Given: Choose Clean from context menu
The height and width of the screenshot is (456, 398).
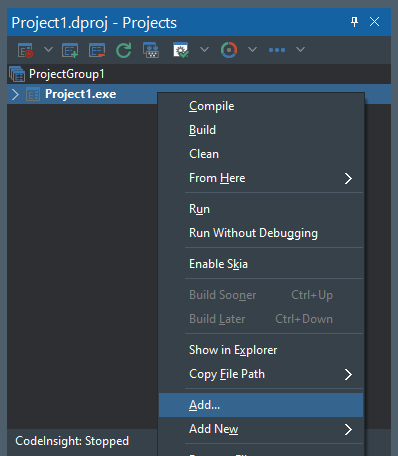Looking at the screenshot, I should pos(261,154).
